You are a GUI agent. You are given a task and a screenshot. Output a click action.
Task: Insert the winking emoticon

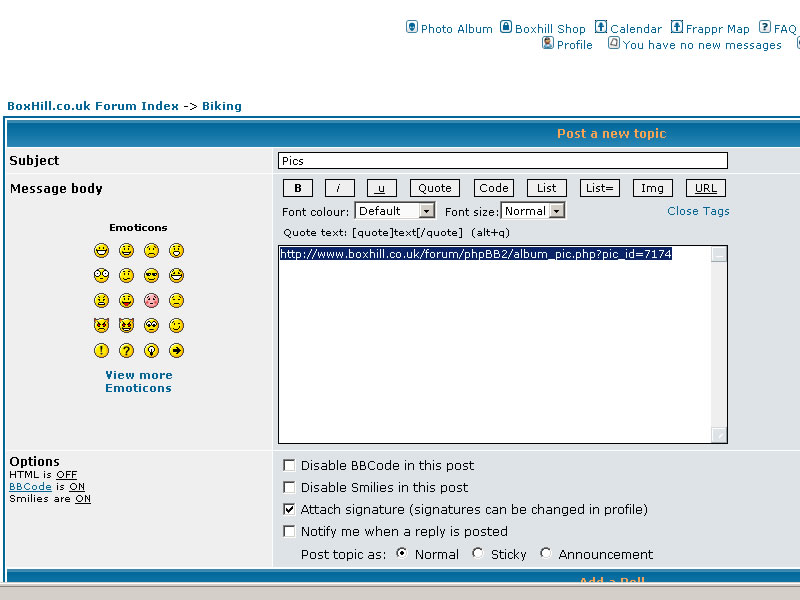[x=176, y=325]
